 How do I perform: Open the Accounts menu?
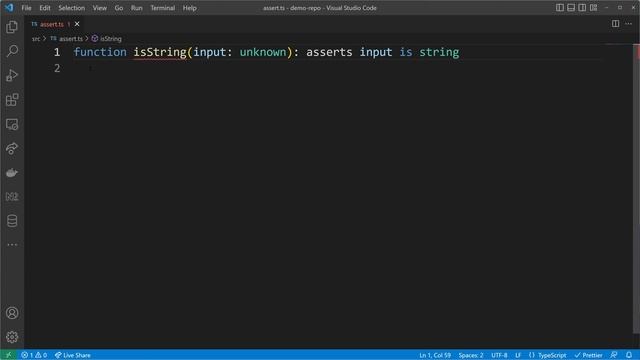click(12, 313)
